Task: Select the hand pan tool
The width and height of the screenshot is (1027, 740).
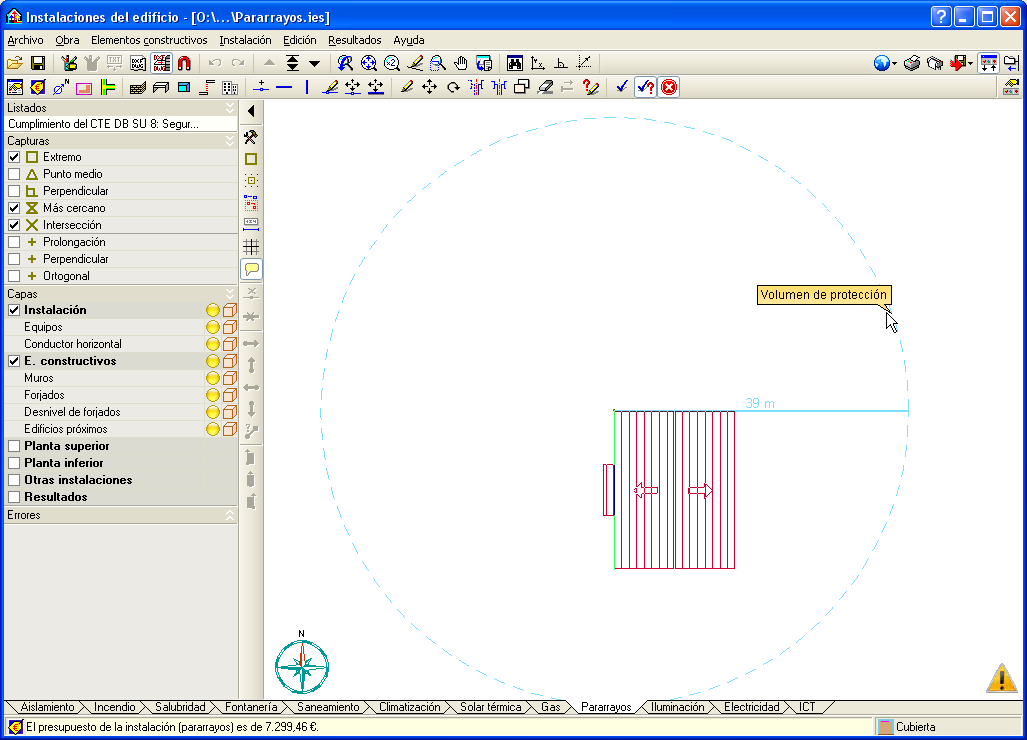Action: 461,63
